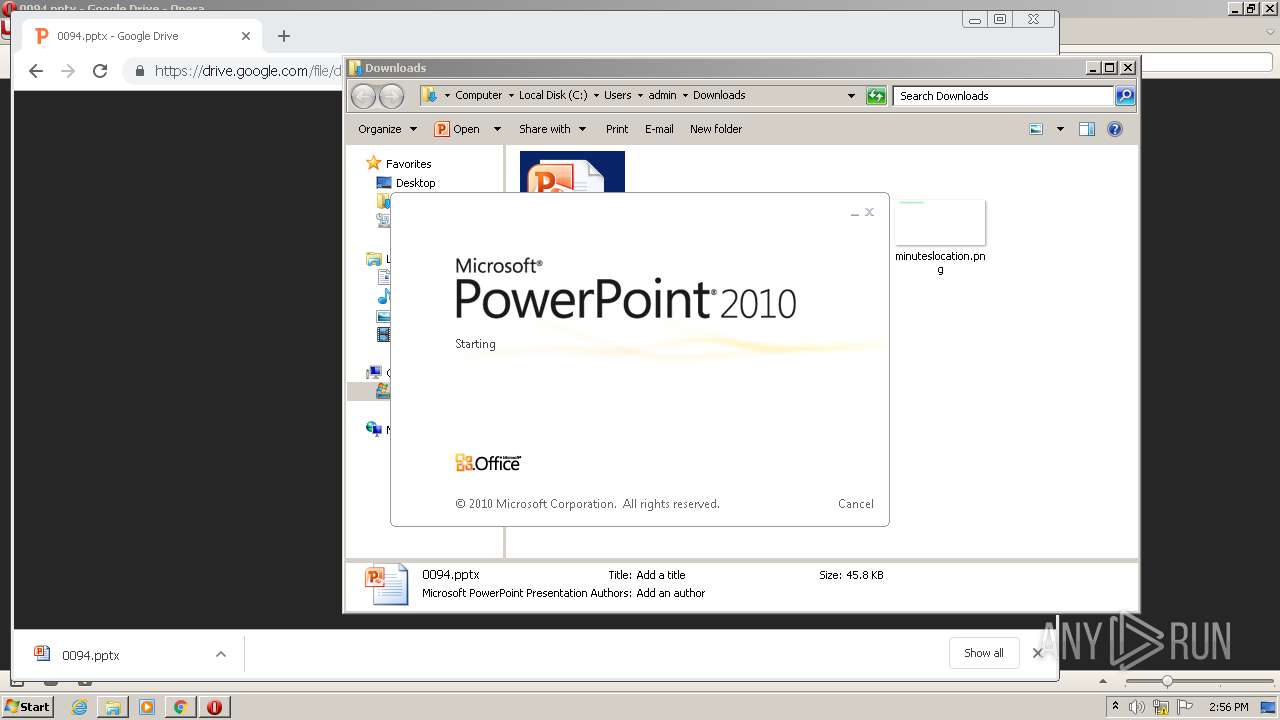Open the Windows Start menu

(x=27, y=706)
